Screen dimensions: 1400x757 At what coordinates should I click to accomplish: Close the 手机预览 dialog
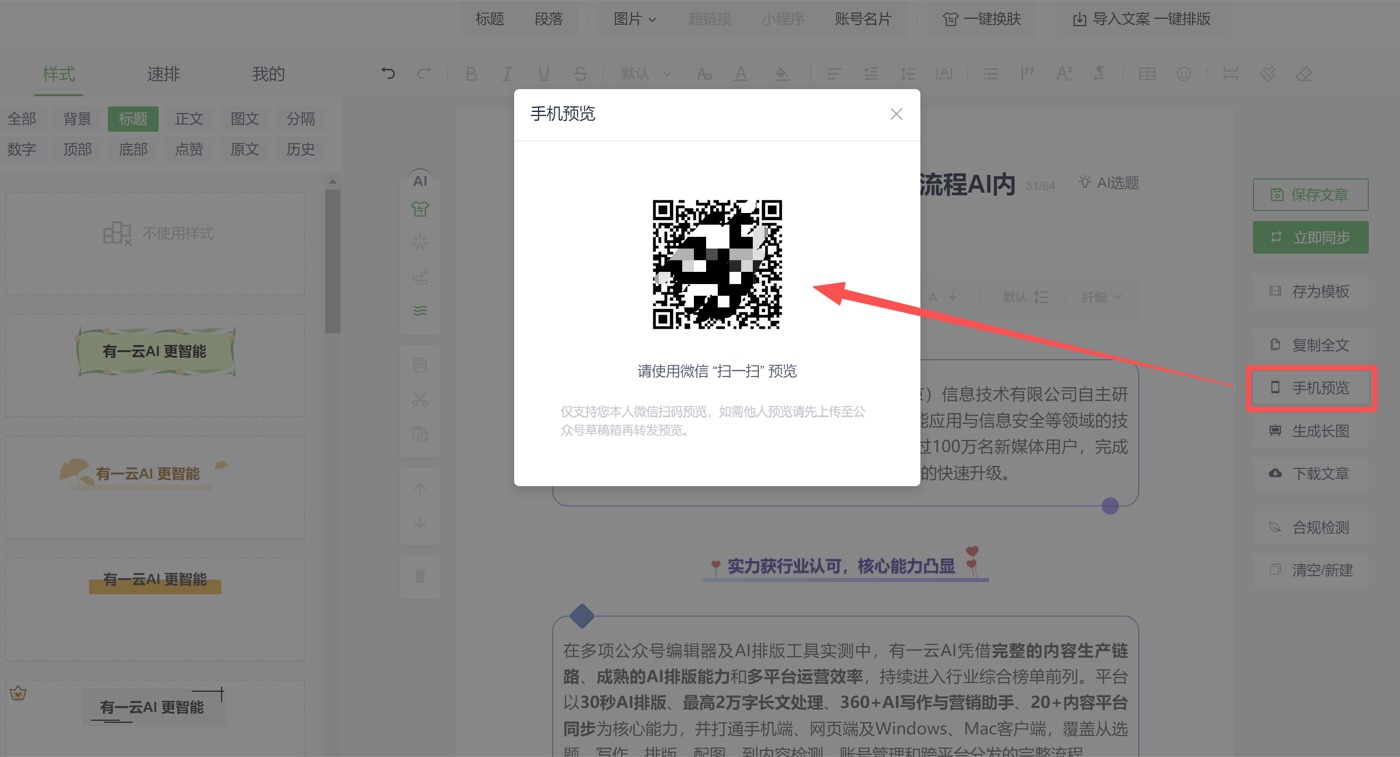(896, 114)
